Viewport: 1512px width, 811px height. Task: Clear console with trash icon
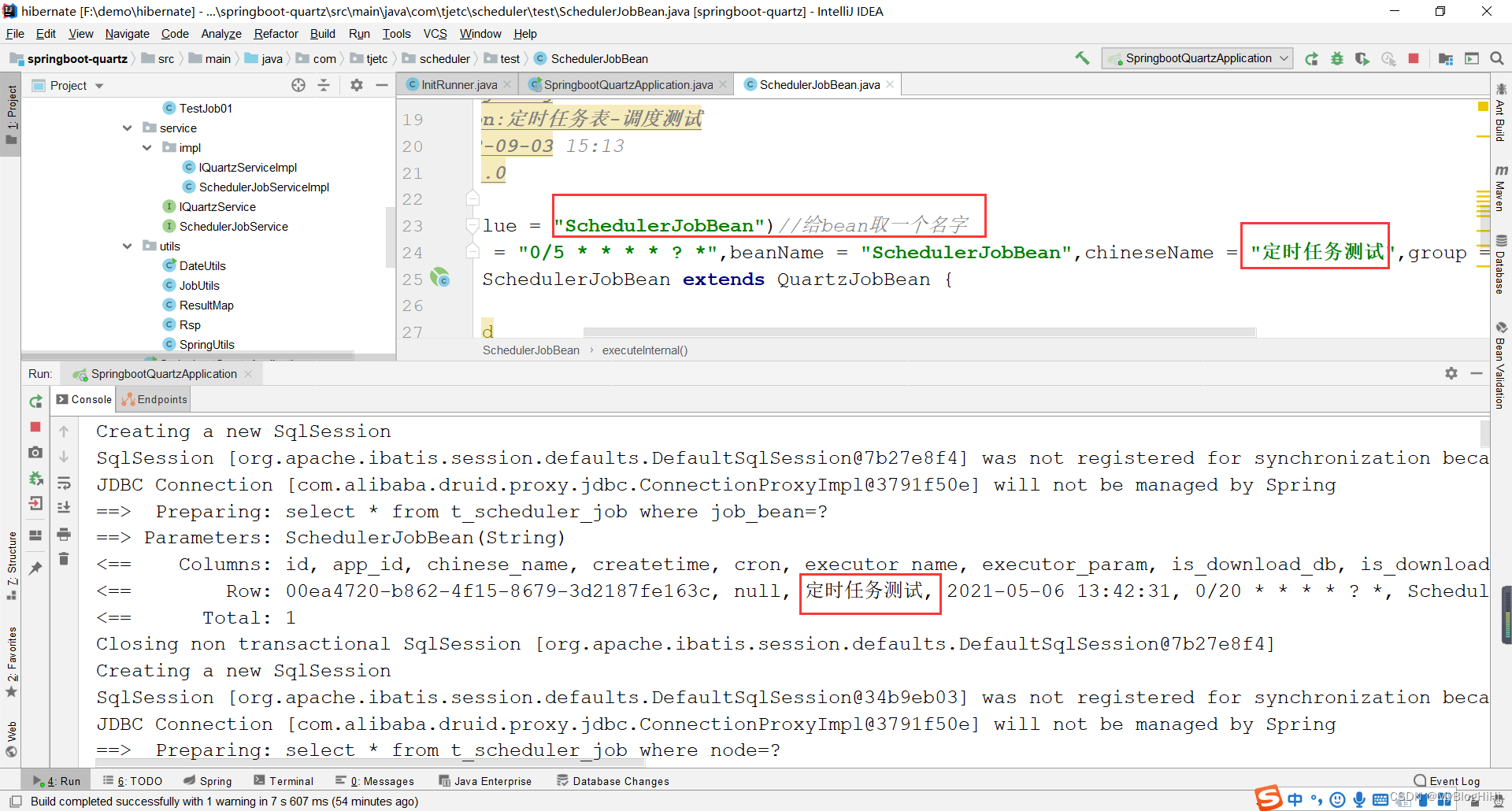(x=64, y=559)
